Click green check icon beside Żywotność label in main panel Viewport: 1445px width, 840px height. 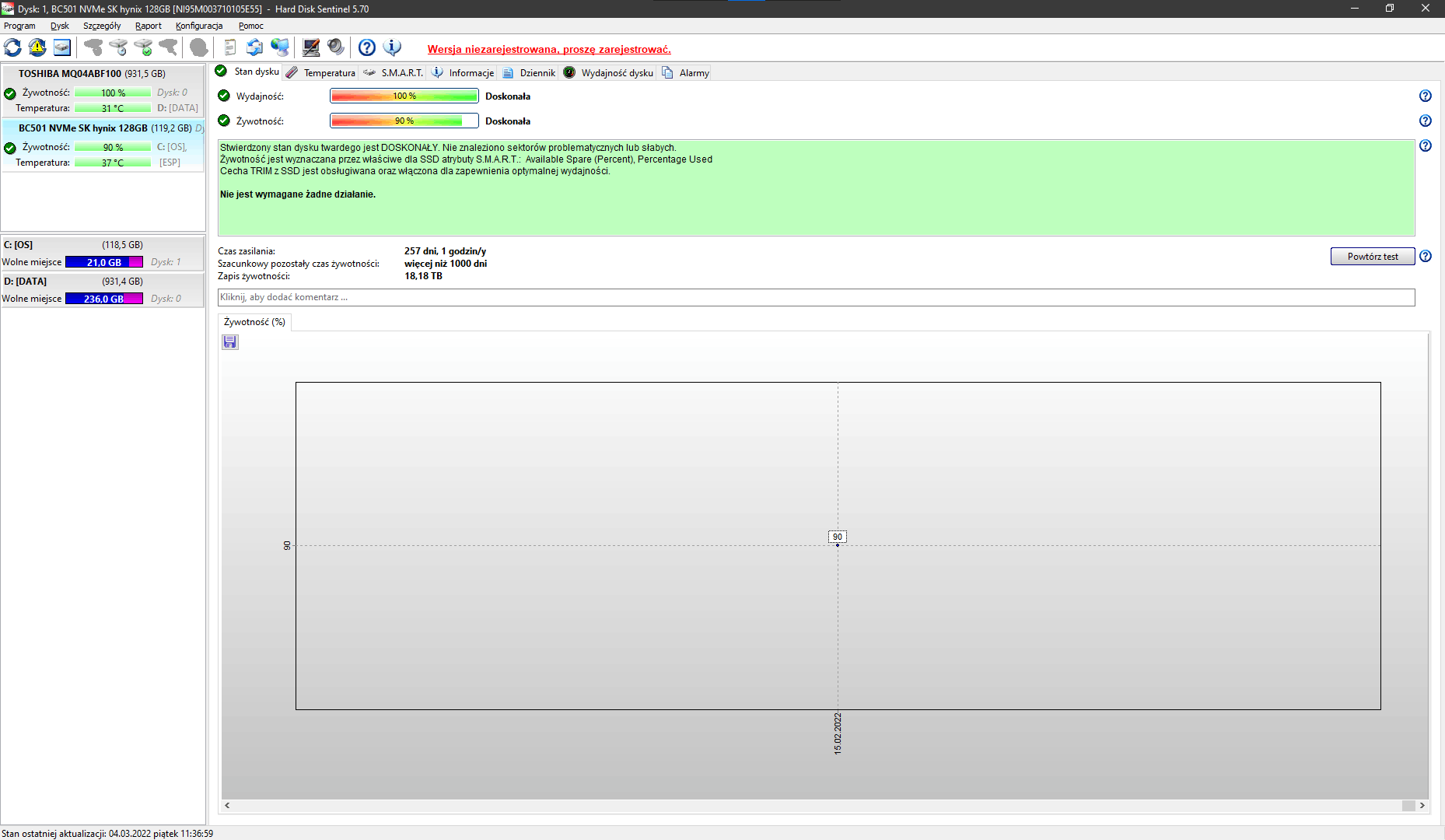224,121
